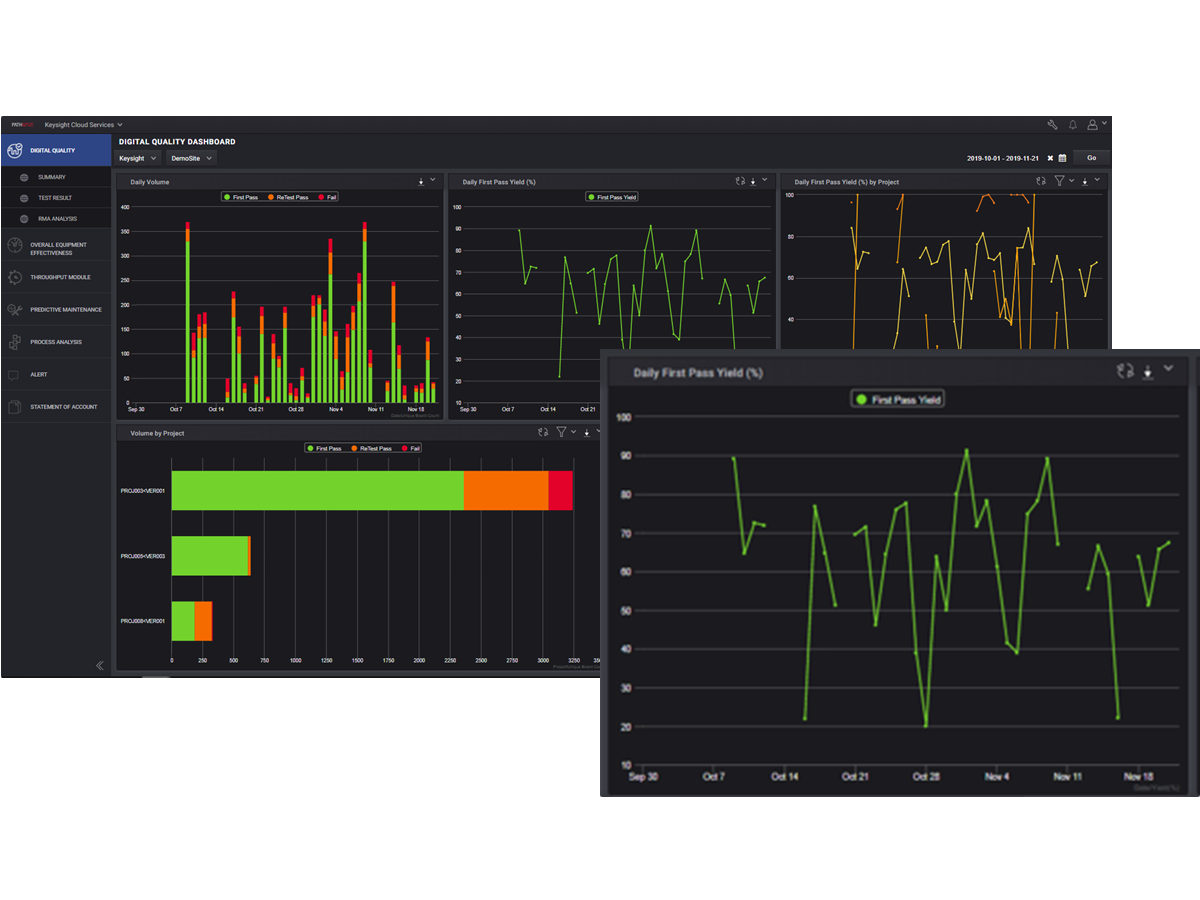Open the DemoSite site dropdown

point(191,158)
